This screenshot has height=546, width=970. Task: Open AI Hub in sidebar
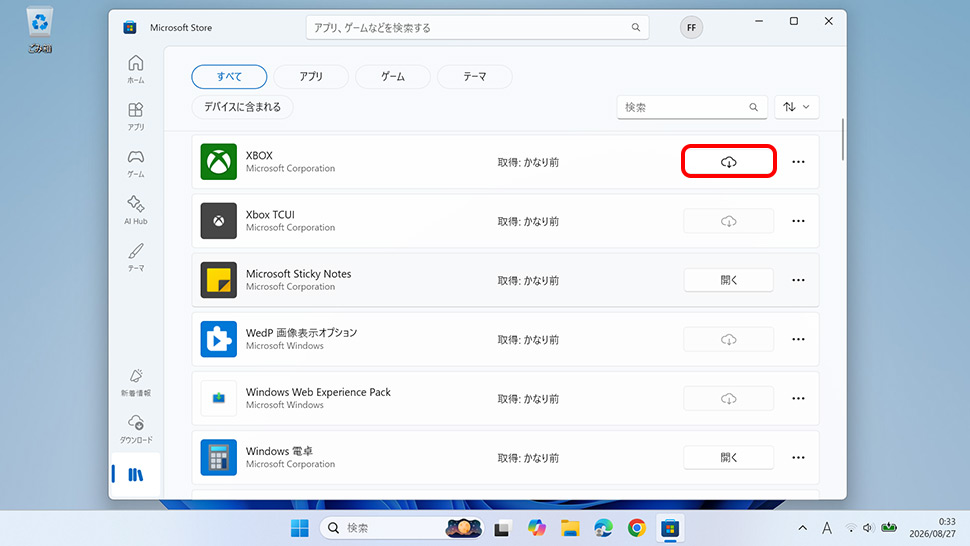[x=135, y=210]
